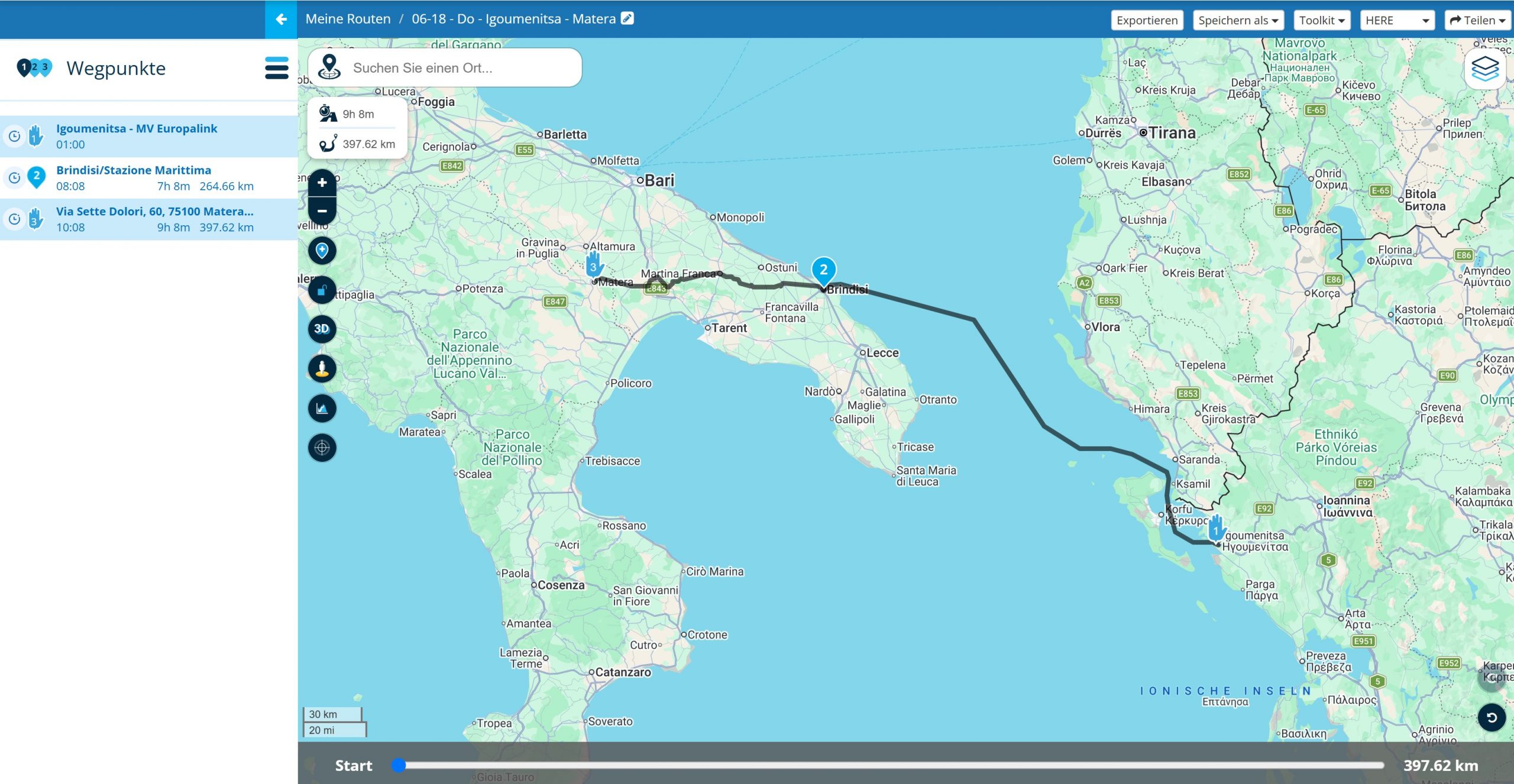The width and height of the screenshot is (1514, 784).
Task: Open the map layers selector
Action: click(x=1484, y=69)
